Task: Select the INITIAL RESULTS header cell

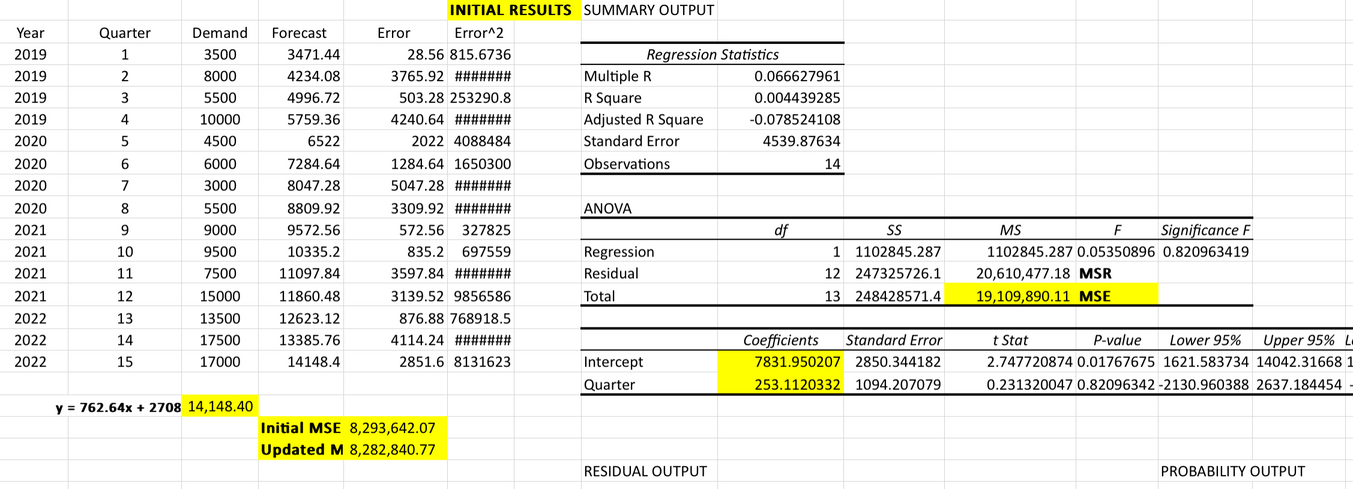Action: 510,11
